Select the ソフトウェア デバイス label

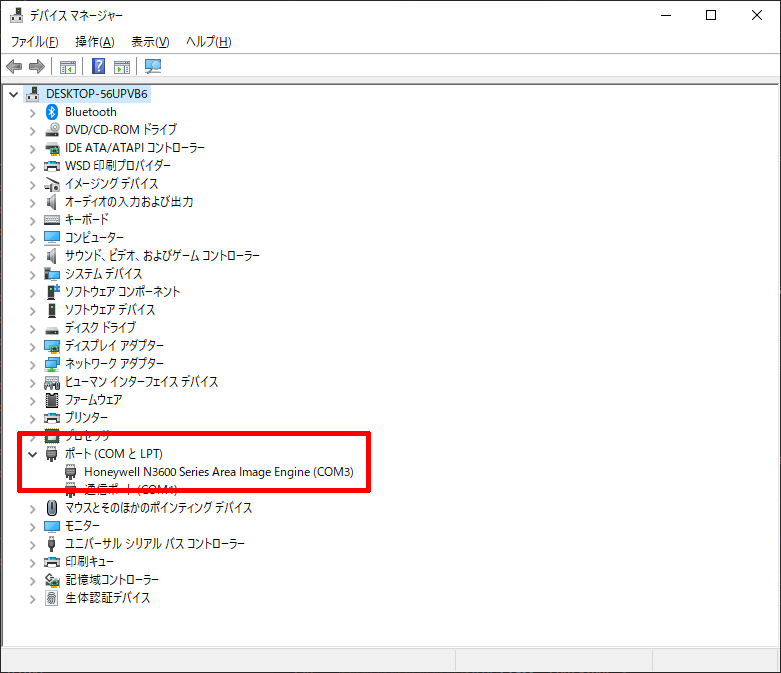click(x=110, y=310)
